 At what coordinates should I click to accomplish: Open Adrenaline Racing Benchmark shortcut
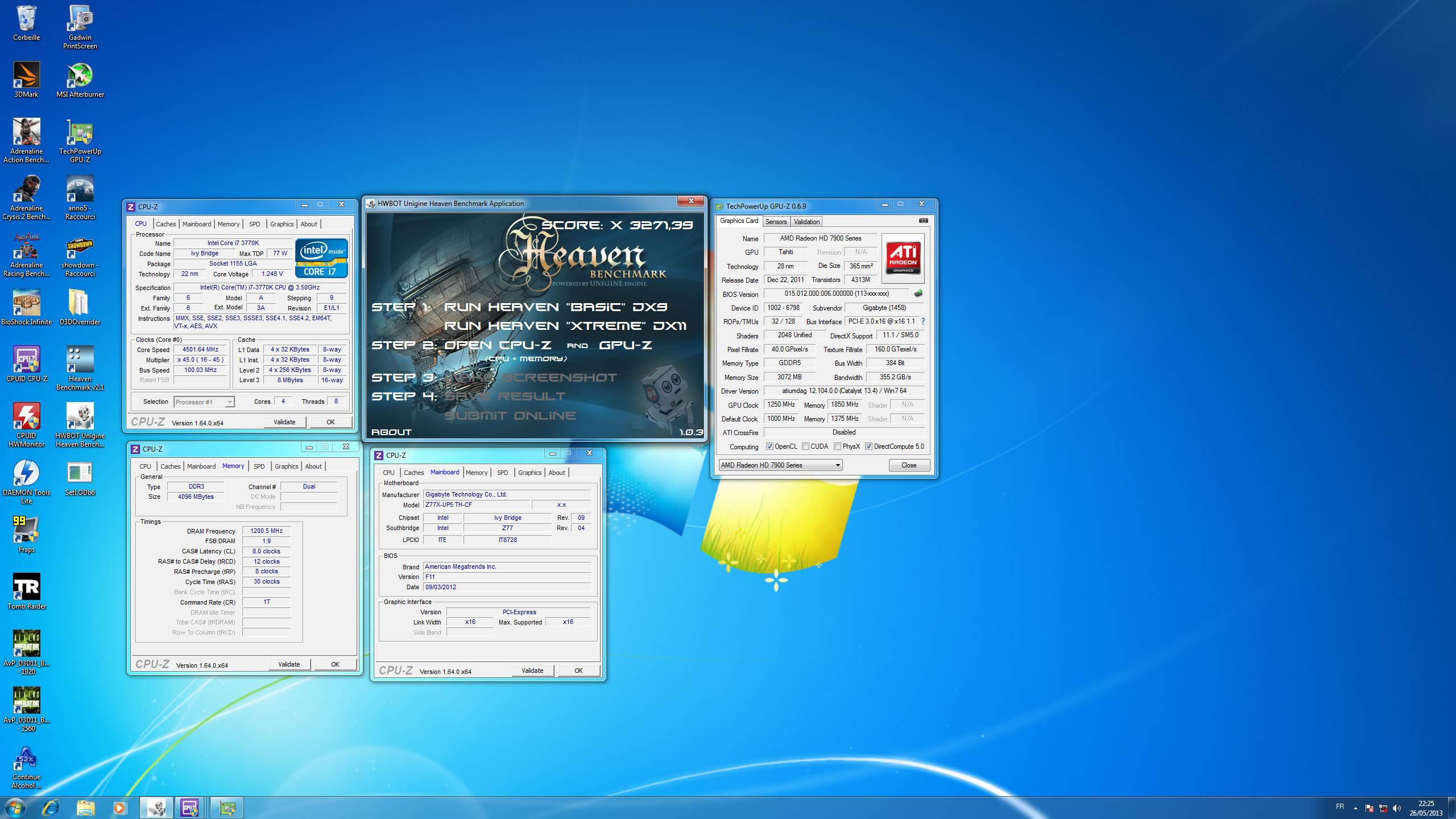(26, 254)
